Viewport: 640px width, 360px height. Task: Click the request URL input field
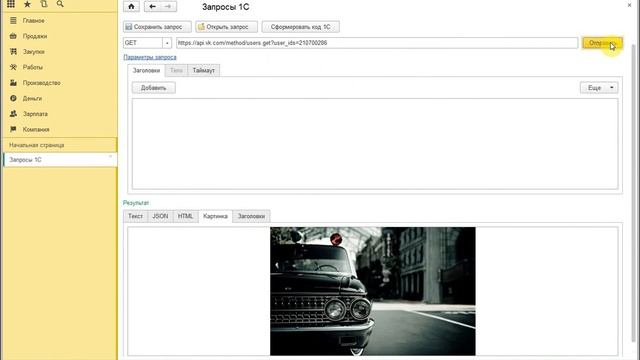[377, 43]
